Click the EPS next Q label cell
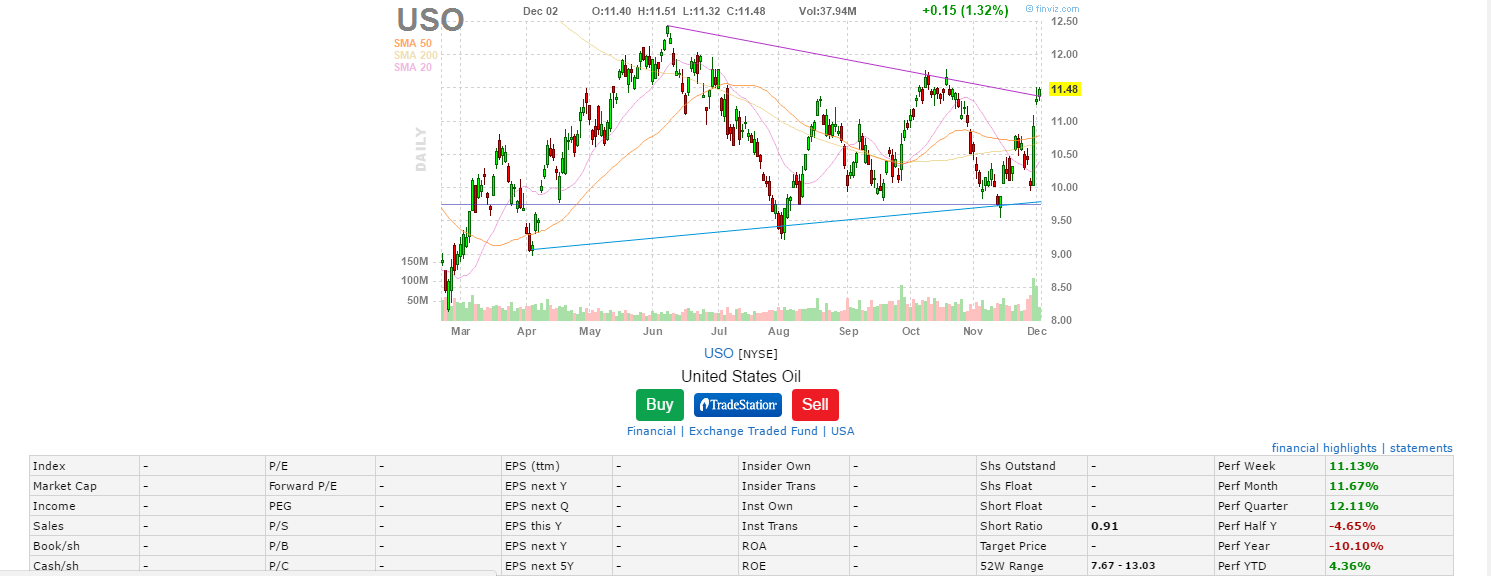Screen dimensions: 1491x576 coord(557,506)
